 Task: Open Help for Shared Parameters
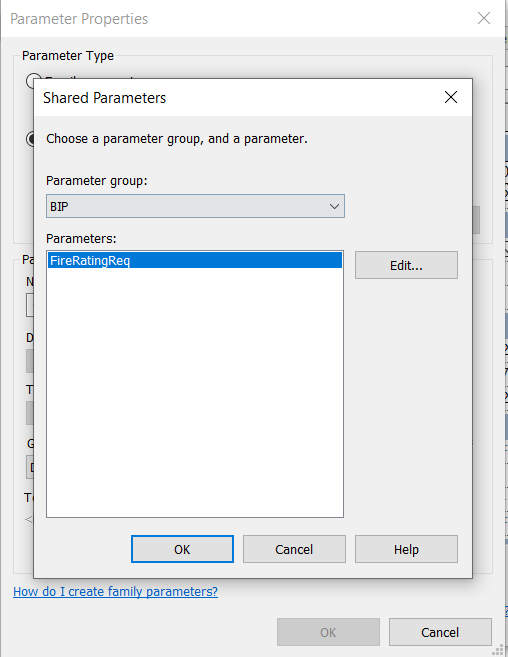click(x=406, y=549)
